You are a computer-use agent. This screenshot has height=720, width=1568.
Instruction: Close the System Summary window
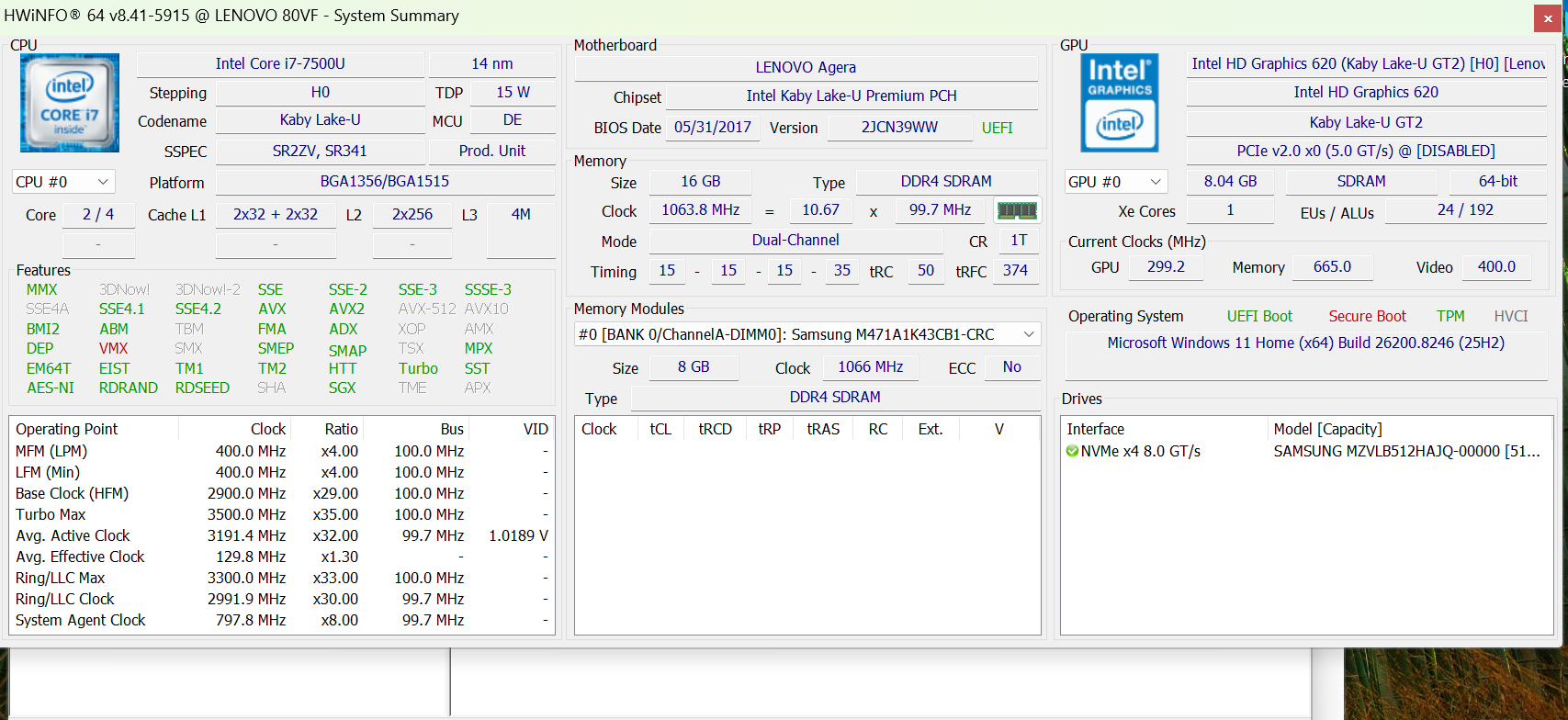click(x=1548, y=17)
